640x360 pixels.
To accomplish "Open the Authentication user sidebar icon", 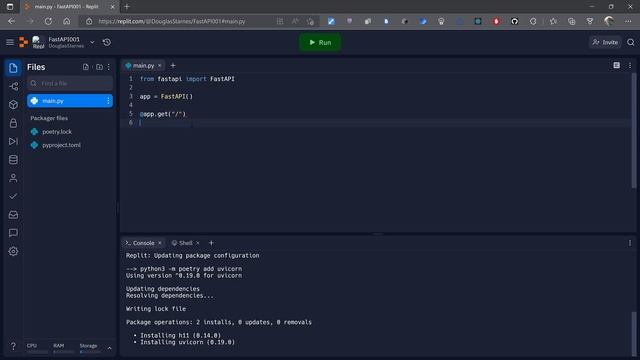I will tap(13, 178).
